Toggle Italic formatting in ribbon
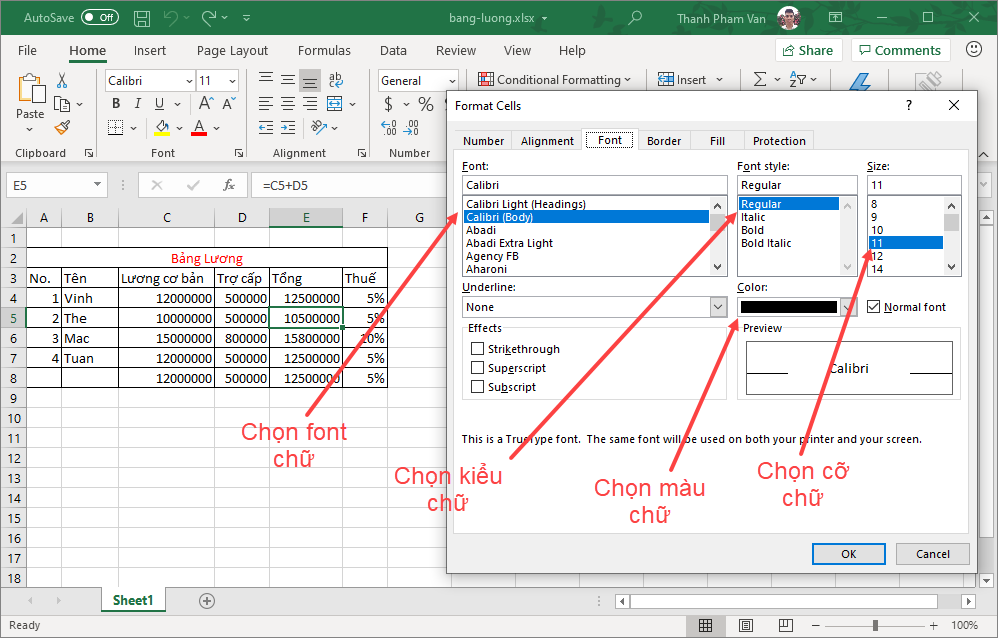Image resolution: width=998 pixels, height=638 pixels. [x=137, y=104]
